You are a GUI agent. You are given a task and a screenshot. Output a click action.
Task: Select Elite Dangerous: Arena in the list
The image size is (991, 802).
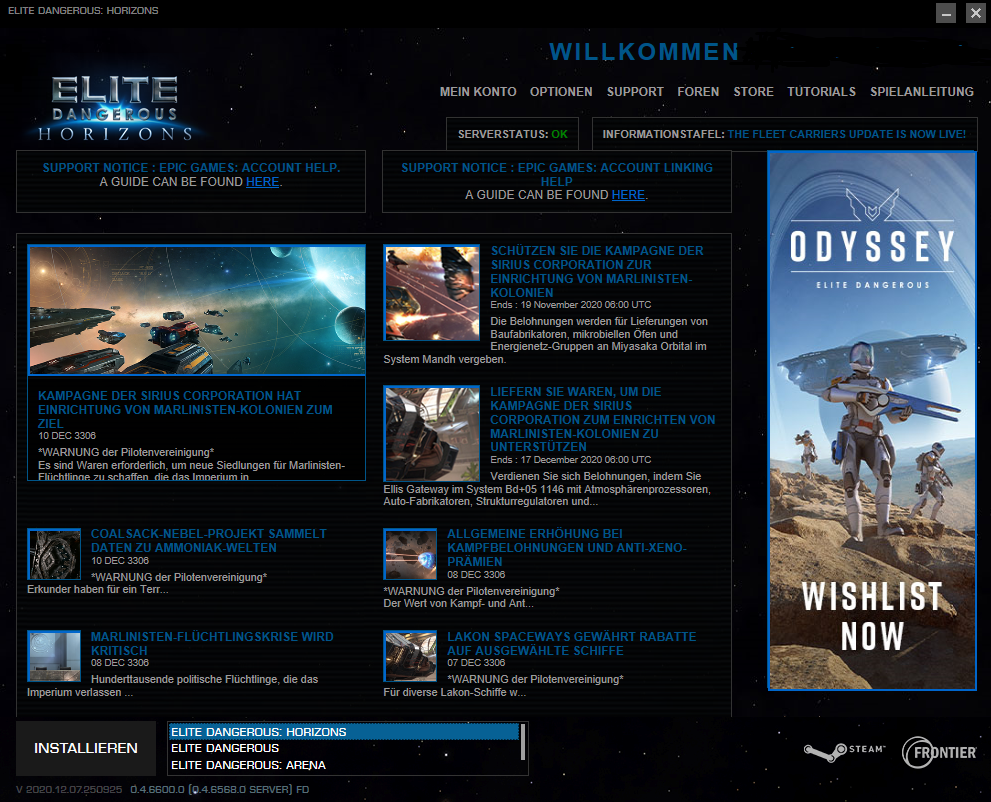pyautogui.click(x=344, y=765)
